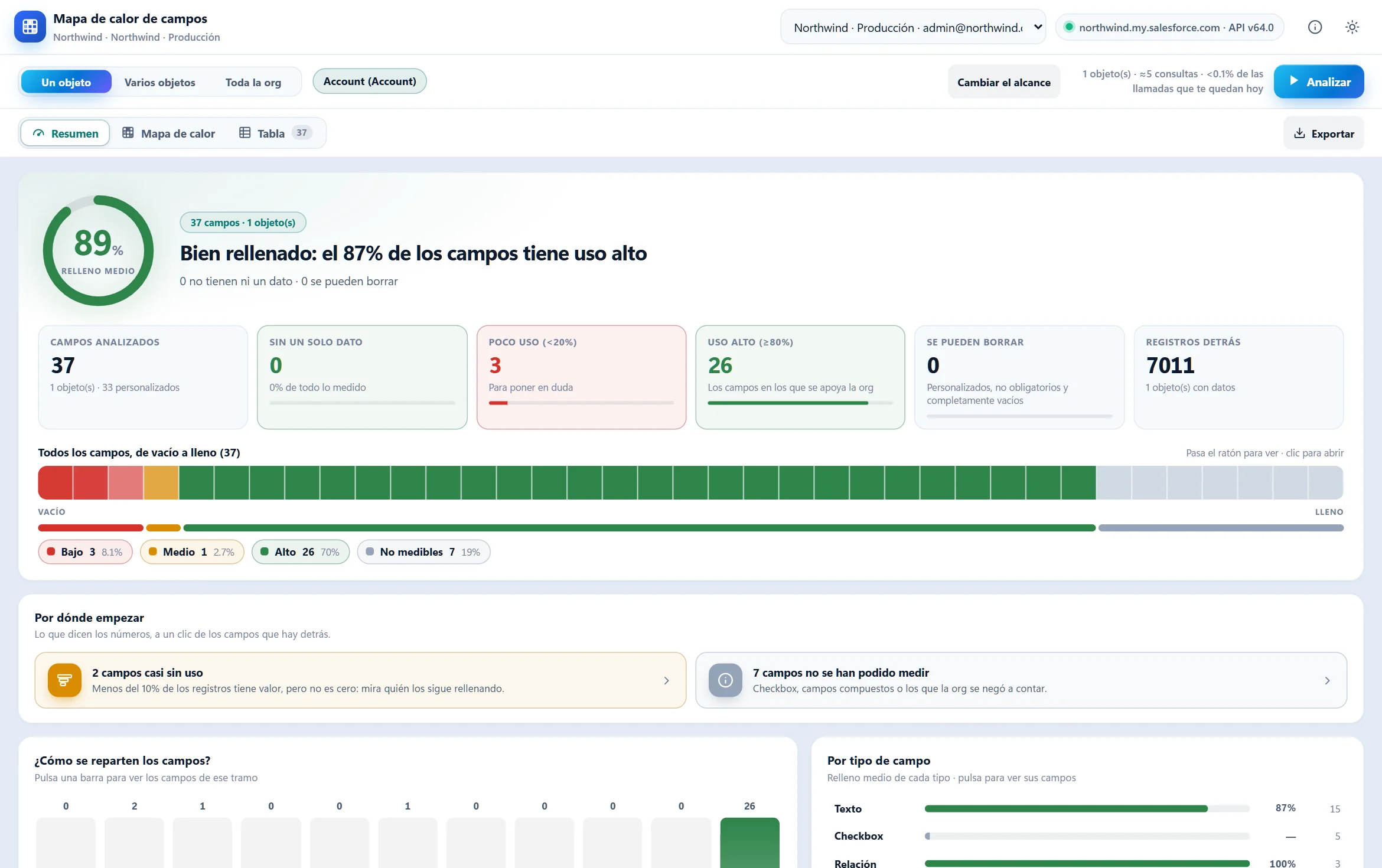This screenshot has width=1382, height=868.
Task: Click the Analizar button
Action: coord(1319,81)
